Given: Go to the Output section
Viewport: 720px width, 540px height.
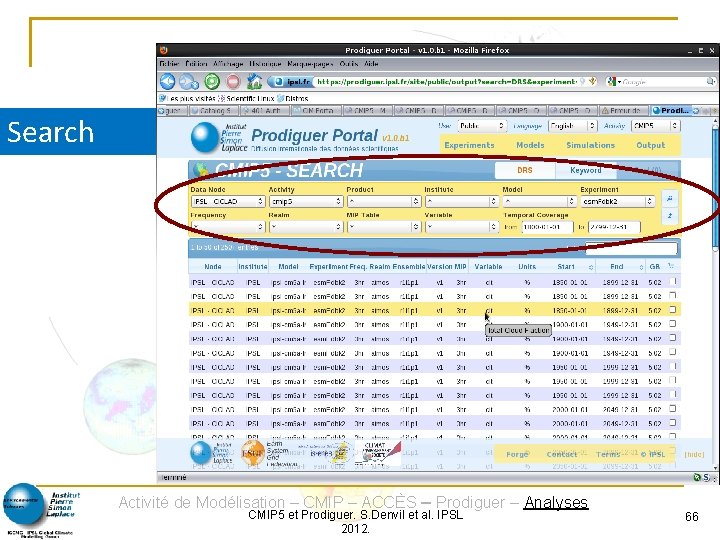Looking at the screenshot, I should click(x=651, y=145).
